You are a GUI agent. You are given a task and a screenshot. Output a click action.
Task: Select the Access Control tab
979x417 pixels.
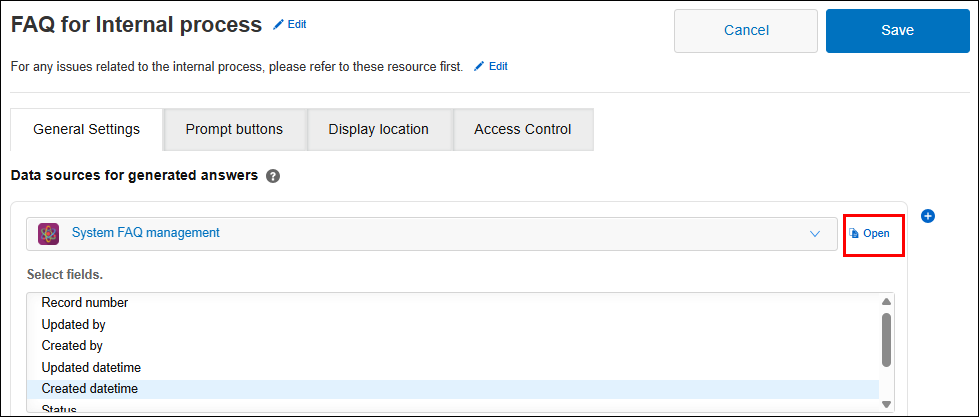pos(523,129)
